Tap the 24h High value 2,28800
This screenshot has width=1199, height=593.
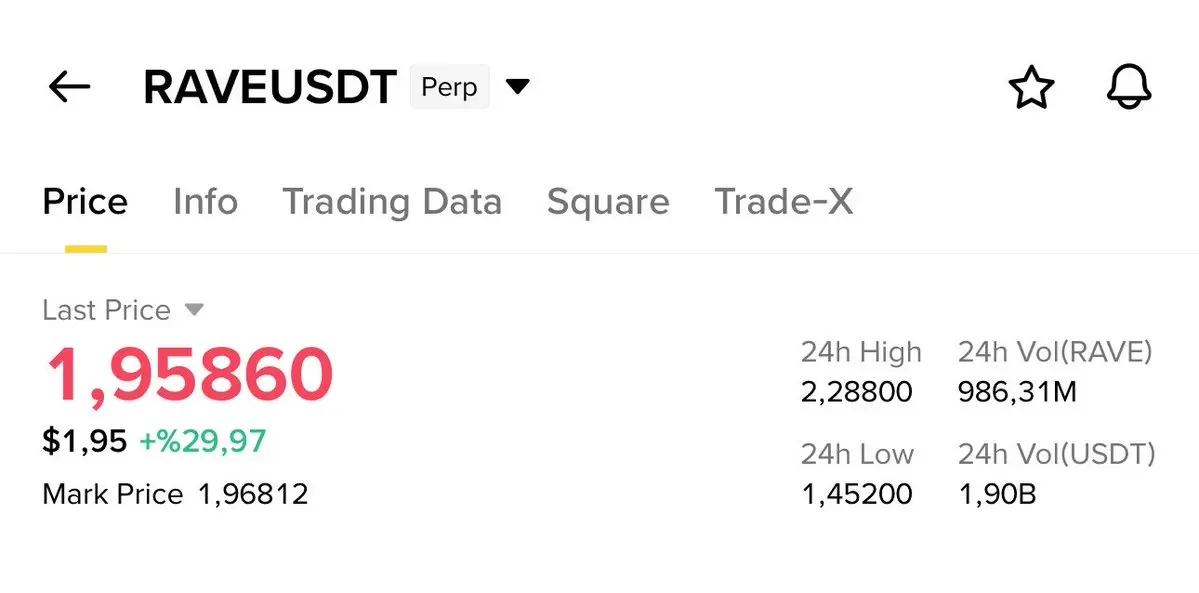coord(856,391)
